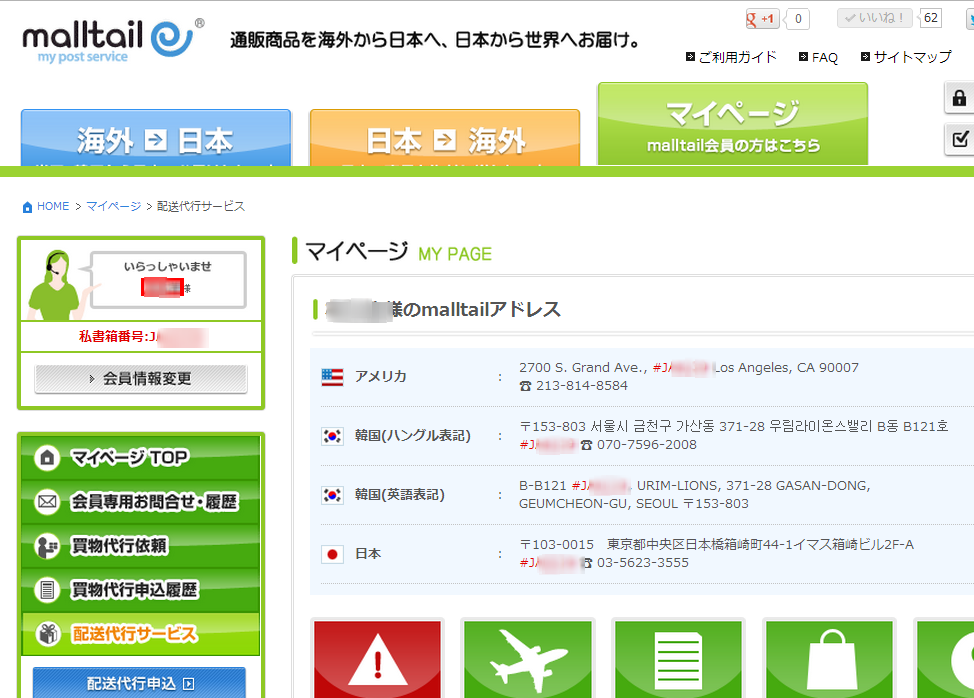Click the phone number 070-7596-2008
The height and width of the screenshot is (698, 974).
click(647, 445)
